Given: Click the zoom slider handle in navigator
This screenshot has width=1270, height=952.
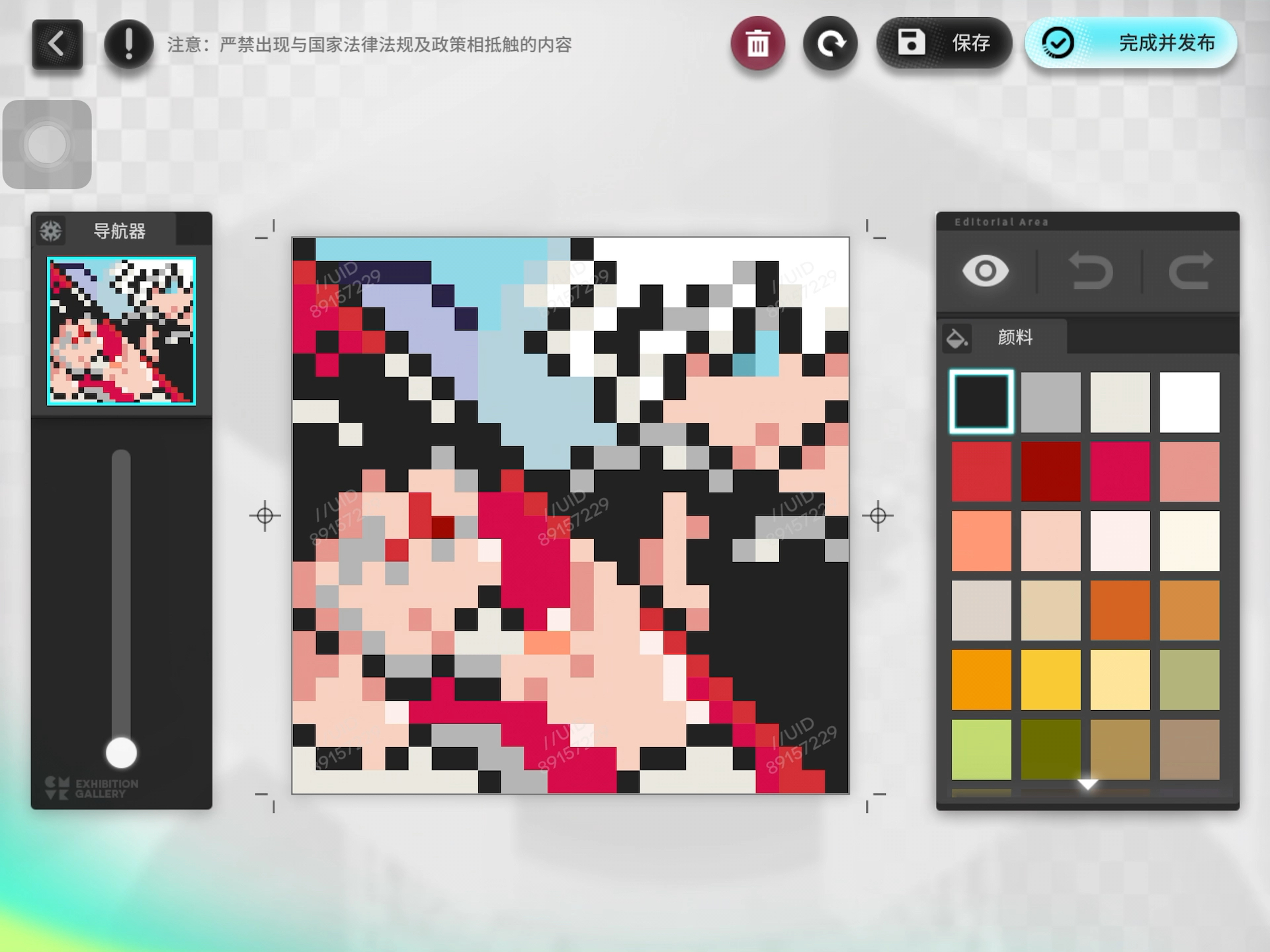Looking at the screenshot, I should point(121,753).
